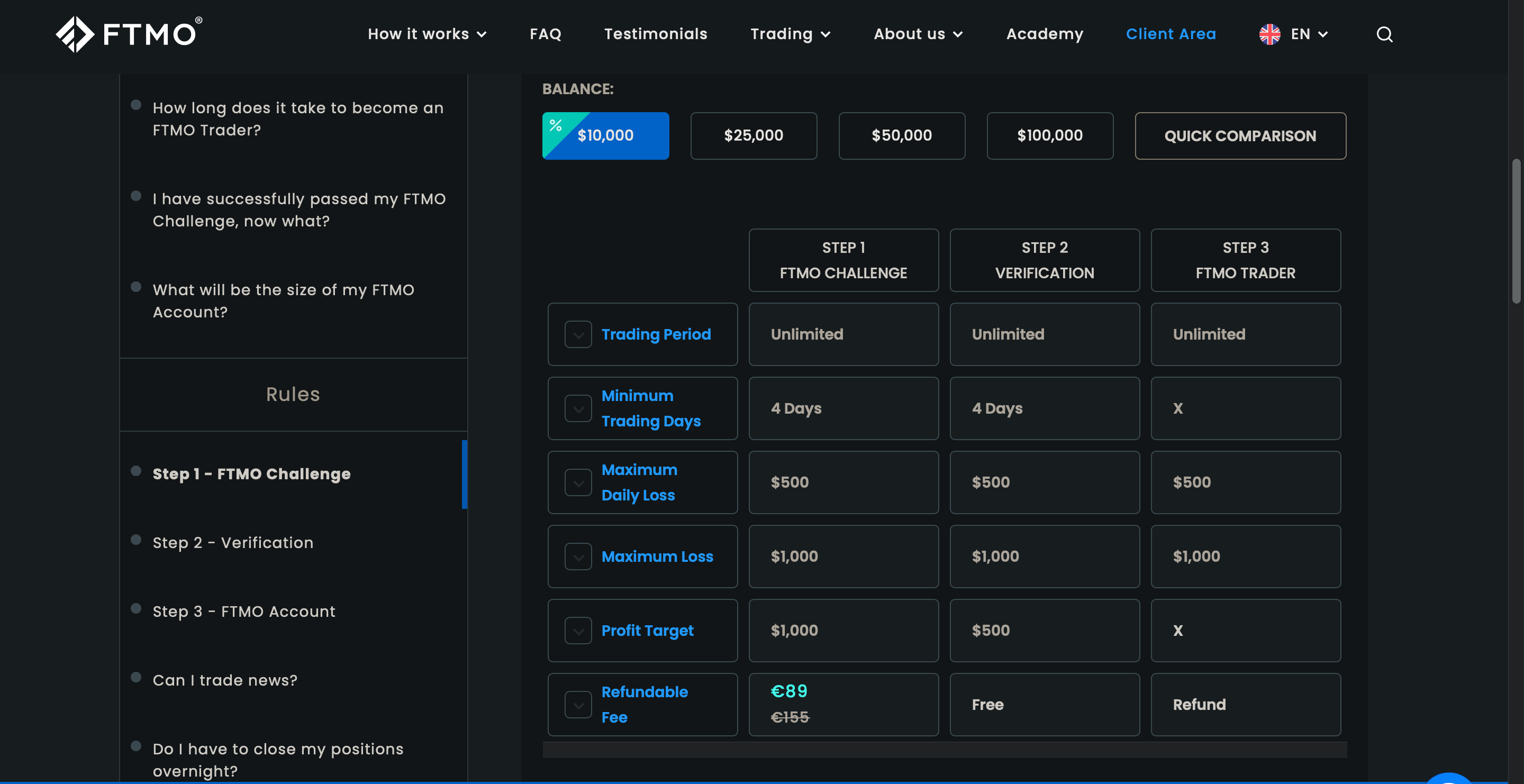The height and width of the screenshot is (784, 1524).
Task: Open 'I have successfully passed my FTMO Challenge'
Action: (x=299, y=210)
